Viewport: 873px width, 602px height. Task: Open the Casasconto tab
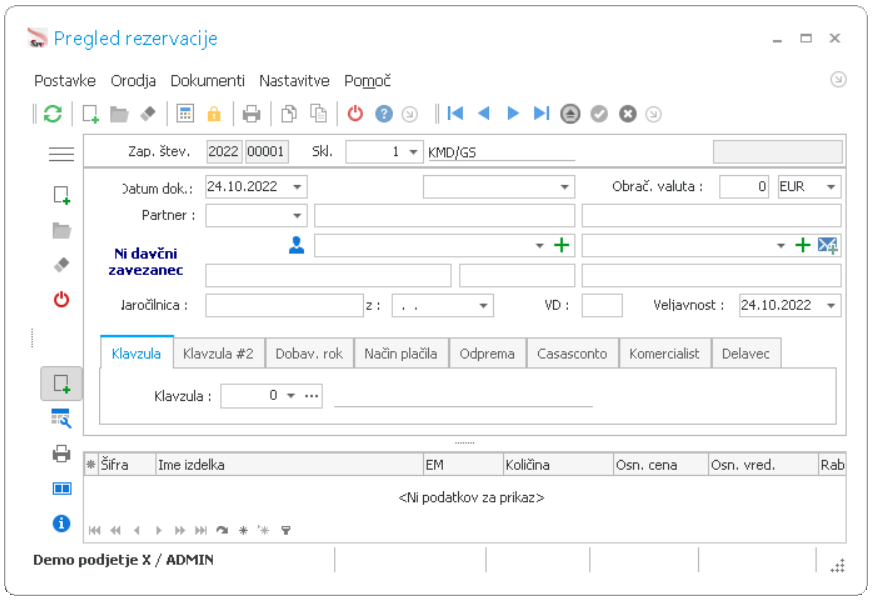pyautogui.click(x=572, y=354)
